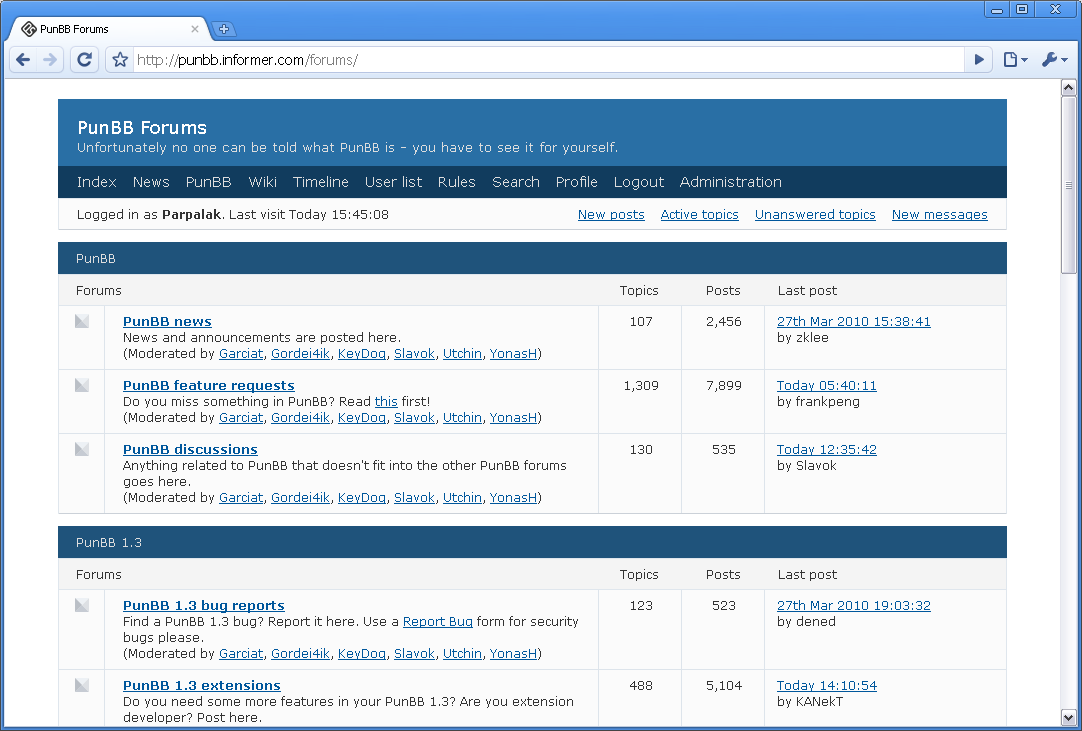The width and height of the screenshot is (1082, 731).
Task: Reload the page with the refresh icon
Action: 84,60
